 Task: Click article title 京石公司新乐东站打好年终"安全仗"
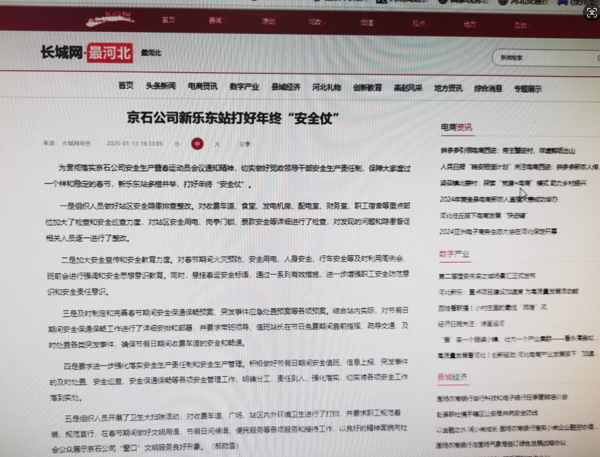(233, 118)
